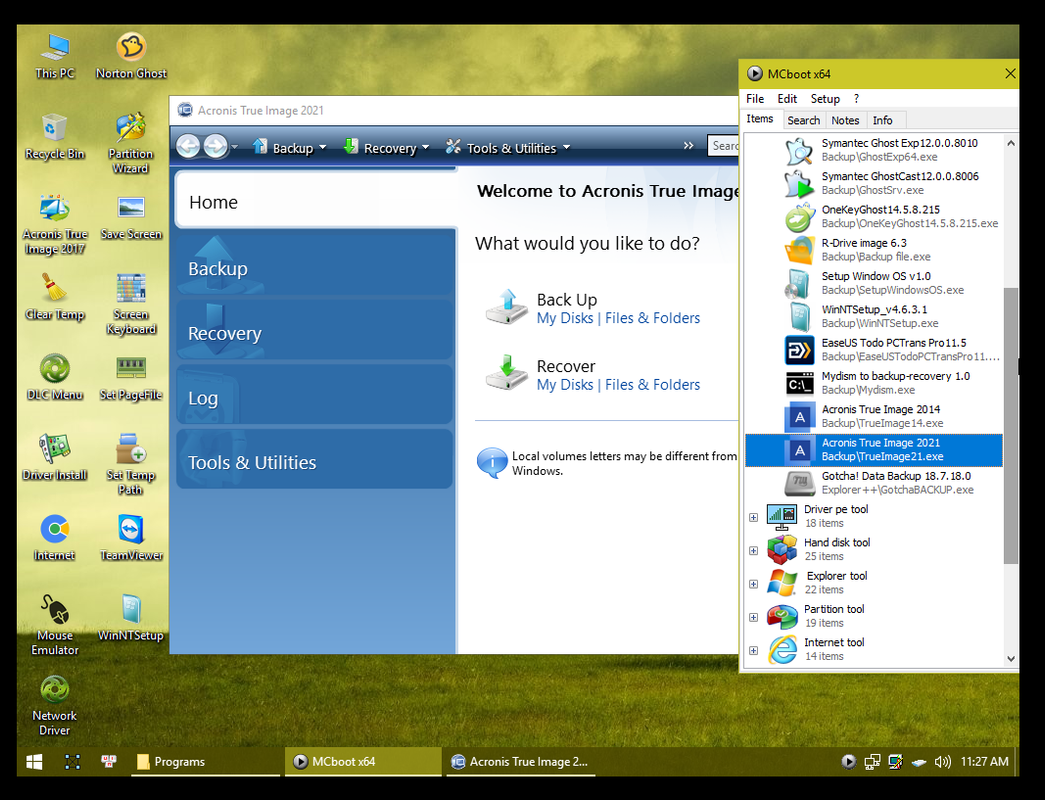The width and height of the screenshot is (1045, 800).
Task: Open the Recovery toolbar dropdown
Action: coord(387,148)
